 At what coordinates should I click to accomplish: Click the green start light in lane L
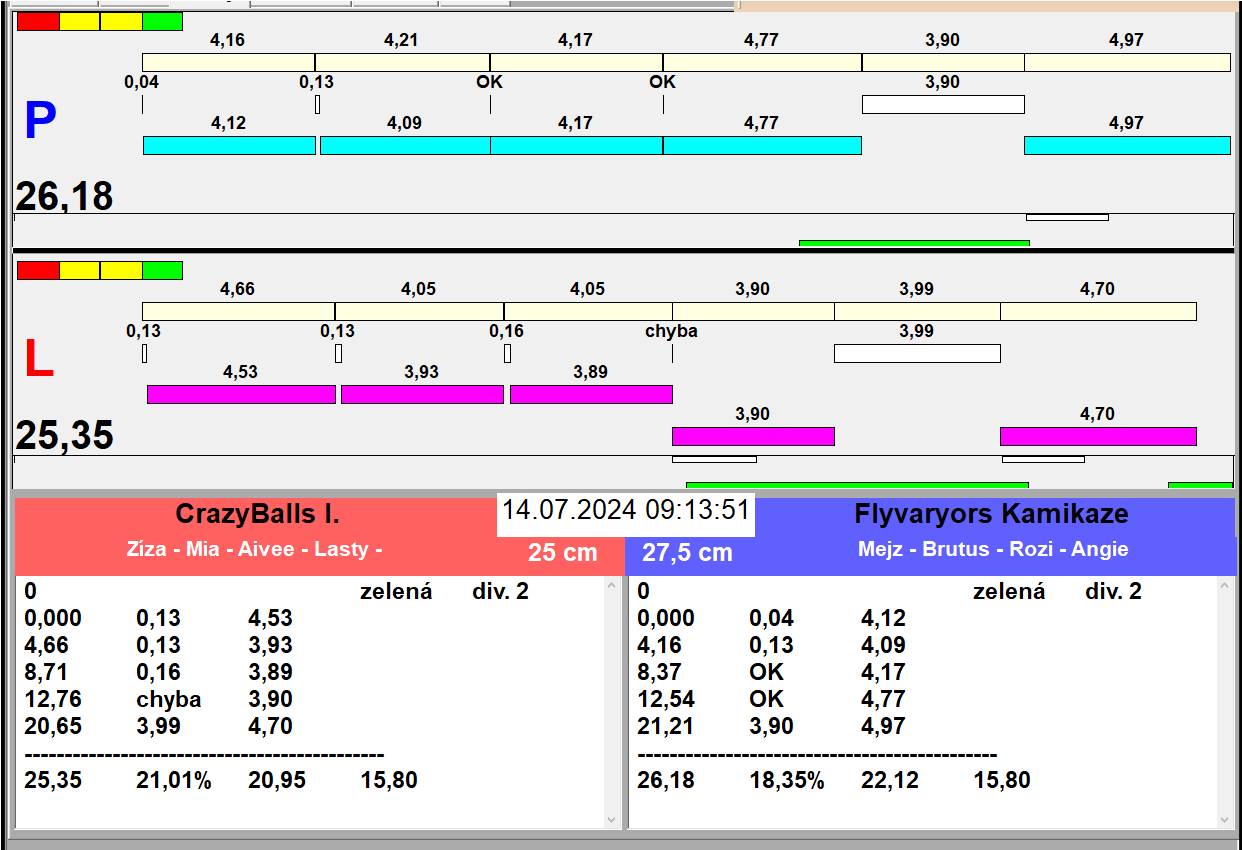[x=162, y=270]
